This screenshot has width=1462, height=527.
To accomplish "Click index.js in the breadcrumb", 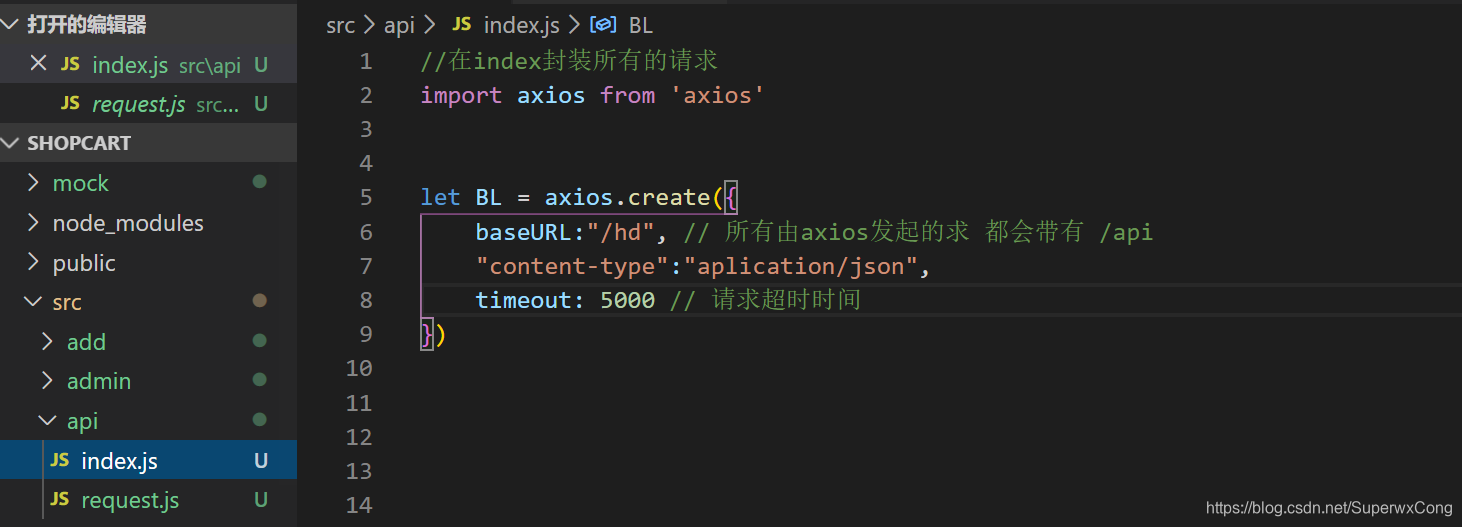I will pos(521,25).
